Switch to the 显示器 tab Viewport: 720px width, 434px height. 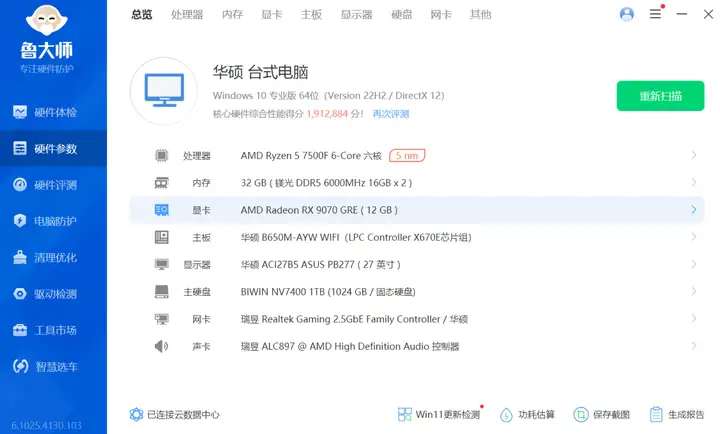click(356, 14)
